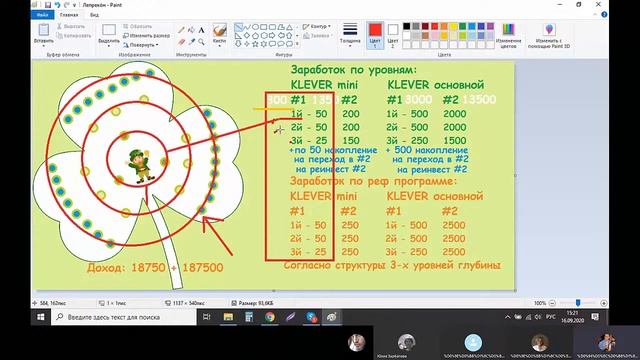The image size is (640, 360).
Task: Open Chrome from the taskbar
Action: tap(270, 317)
